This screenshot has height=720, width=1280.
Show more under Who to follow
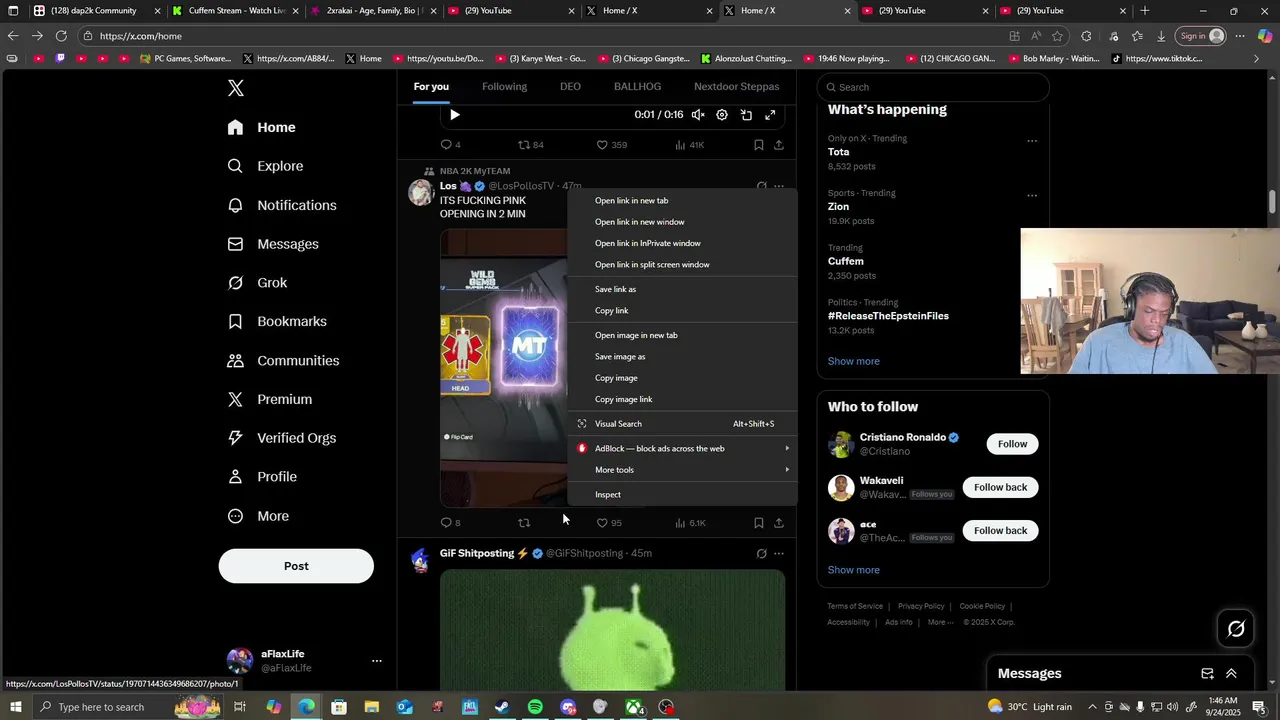854,570
